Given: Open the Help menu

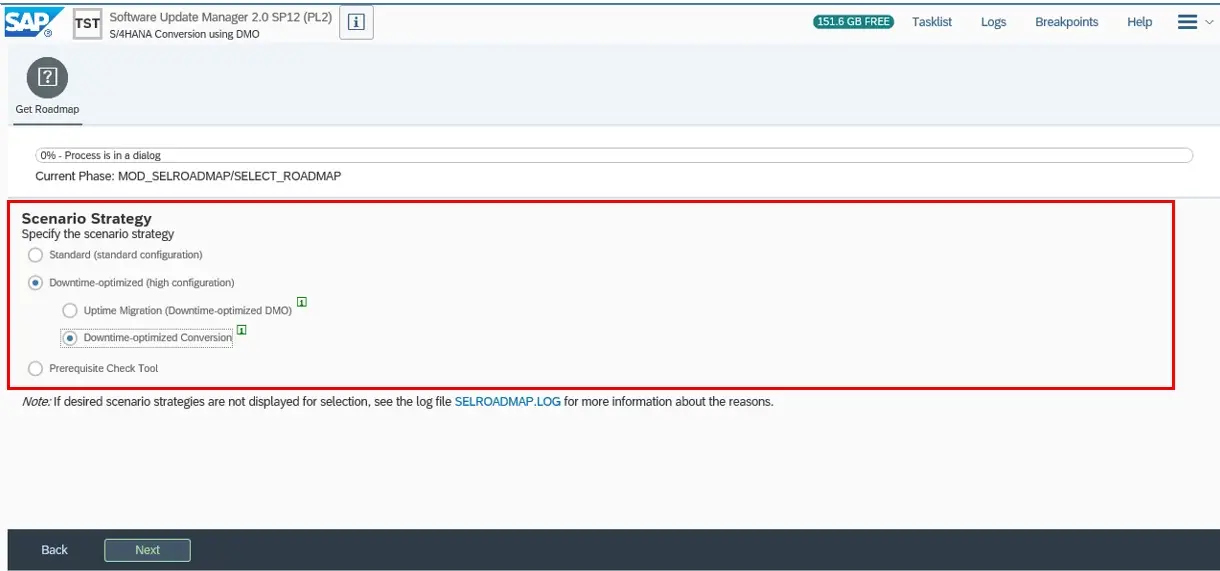Looking at the screenshot, I should [x=1140, y=22].
